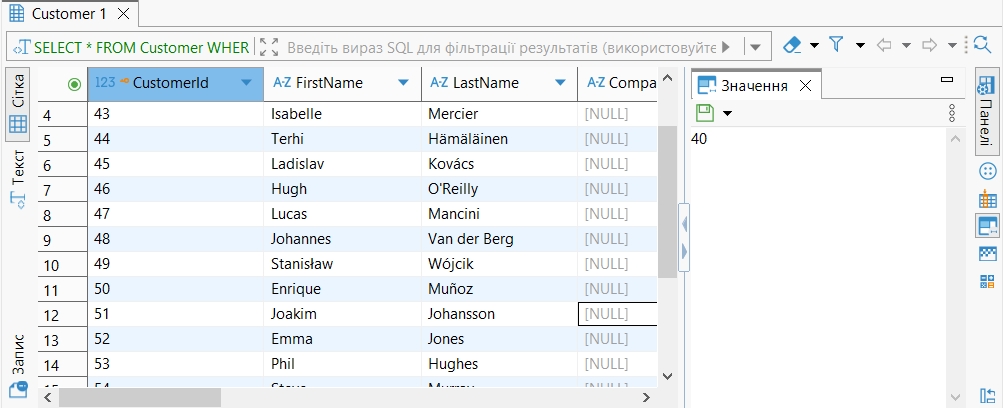The image size is (1003, 408).
Task: Click the FirstName cell Stanisław
Action: pyautogui.click(x=342, y=263)
